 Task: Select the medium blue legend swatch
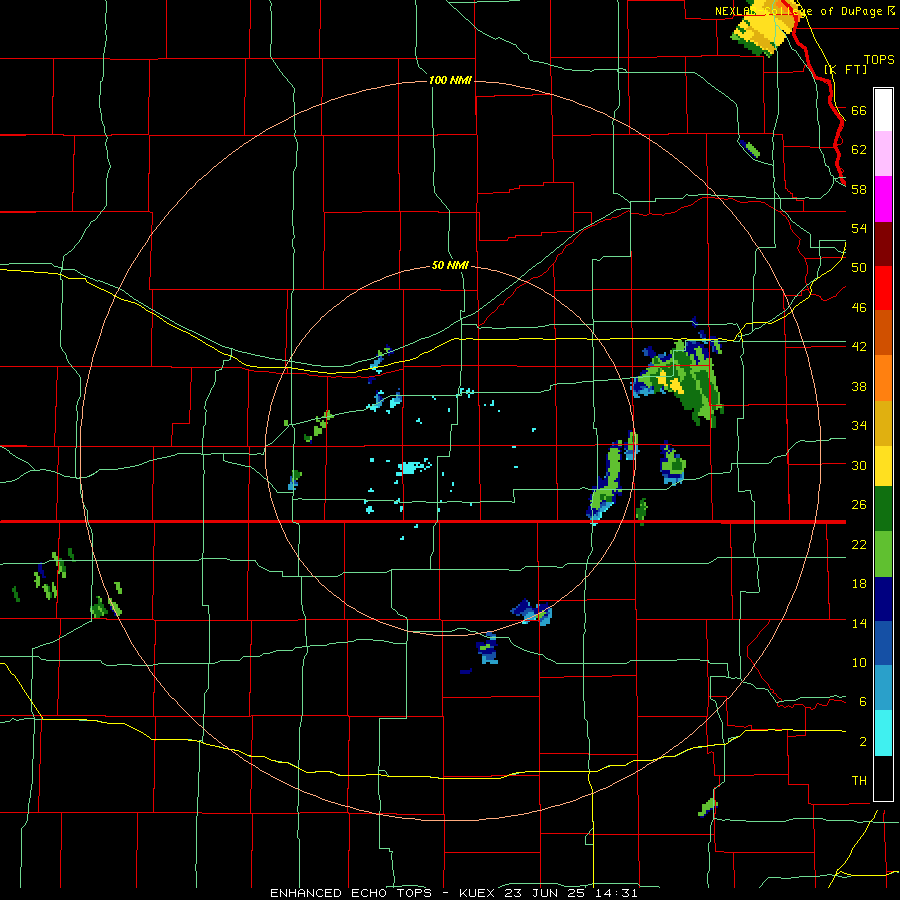tap(883, 644)
